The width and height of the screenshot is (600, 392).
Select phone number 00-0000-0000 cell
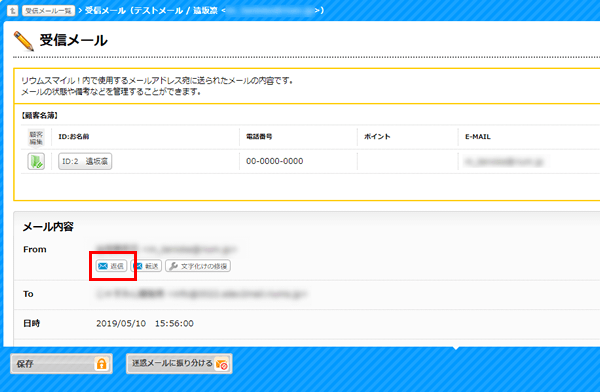click(x=274, y=161)
